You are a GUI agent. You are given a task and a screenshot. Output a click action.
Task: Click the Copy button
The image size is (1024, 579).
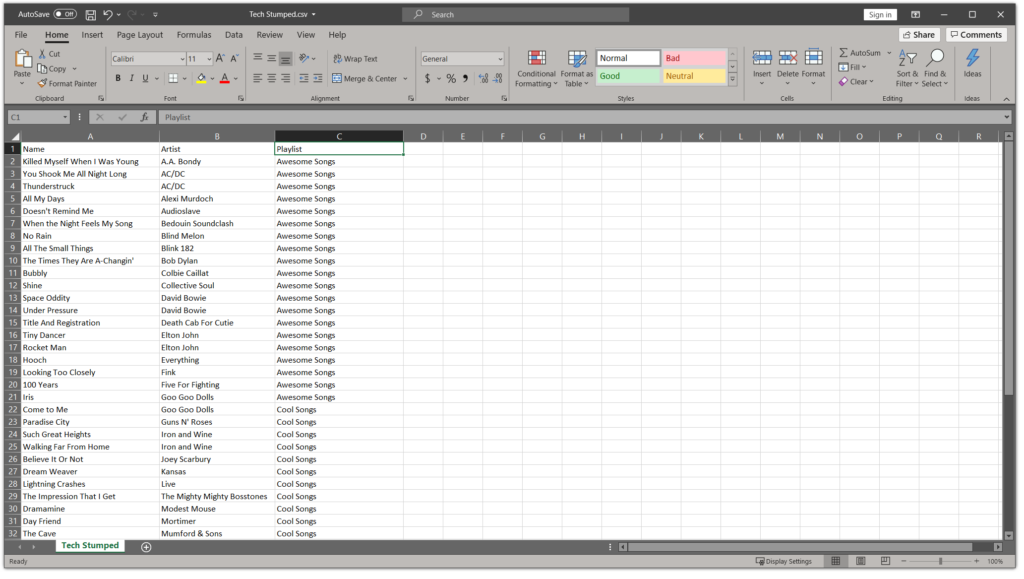[x=52, y=69]
